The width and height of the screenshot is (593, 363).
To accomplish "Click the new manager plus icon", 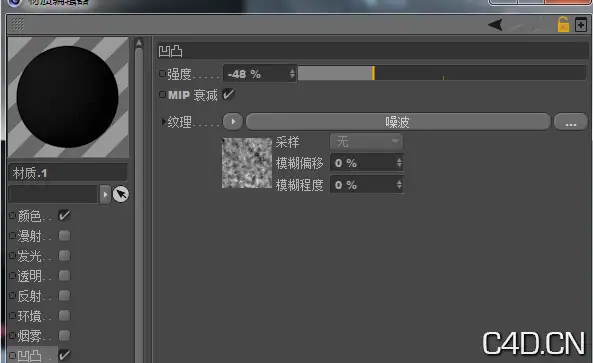I will coord(581,25).
